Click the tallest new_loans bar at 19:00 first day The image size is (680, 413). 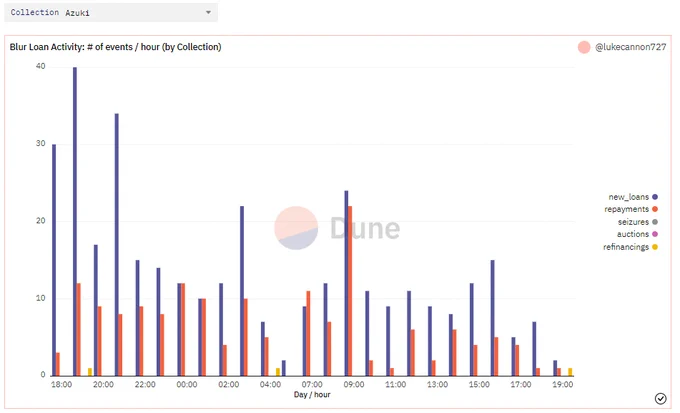[x=75, y=221]
